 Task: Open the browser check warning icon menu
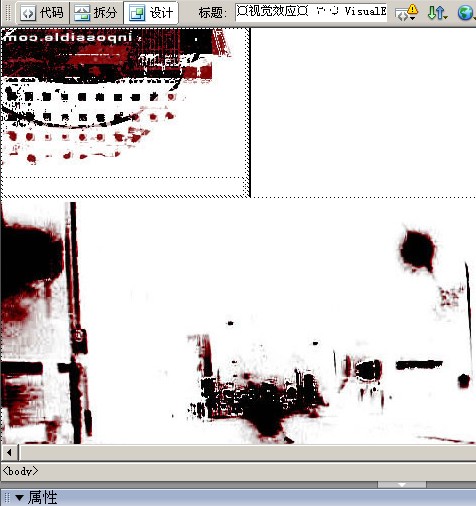[x=406, y=13]
